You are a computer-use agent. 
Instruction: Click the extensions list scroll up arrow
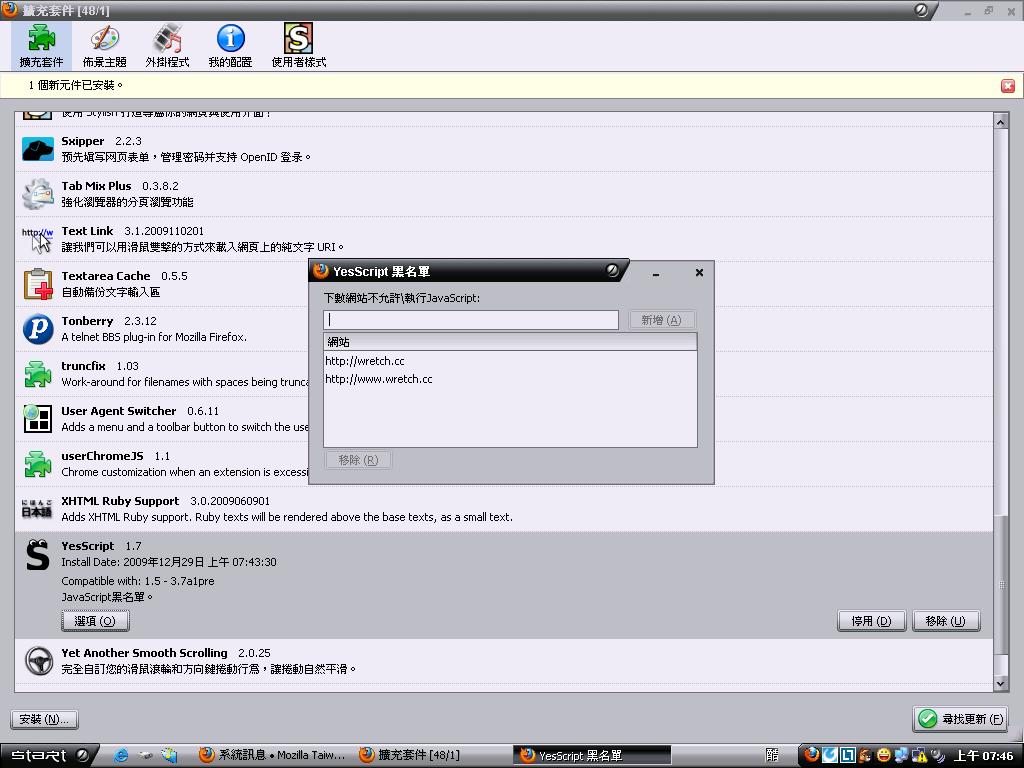point(1001,121)
